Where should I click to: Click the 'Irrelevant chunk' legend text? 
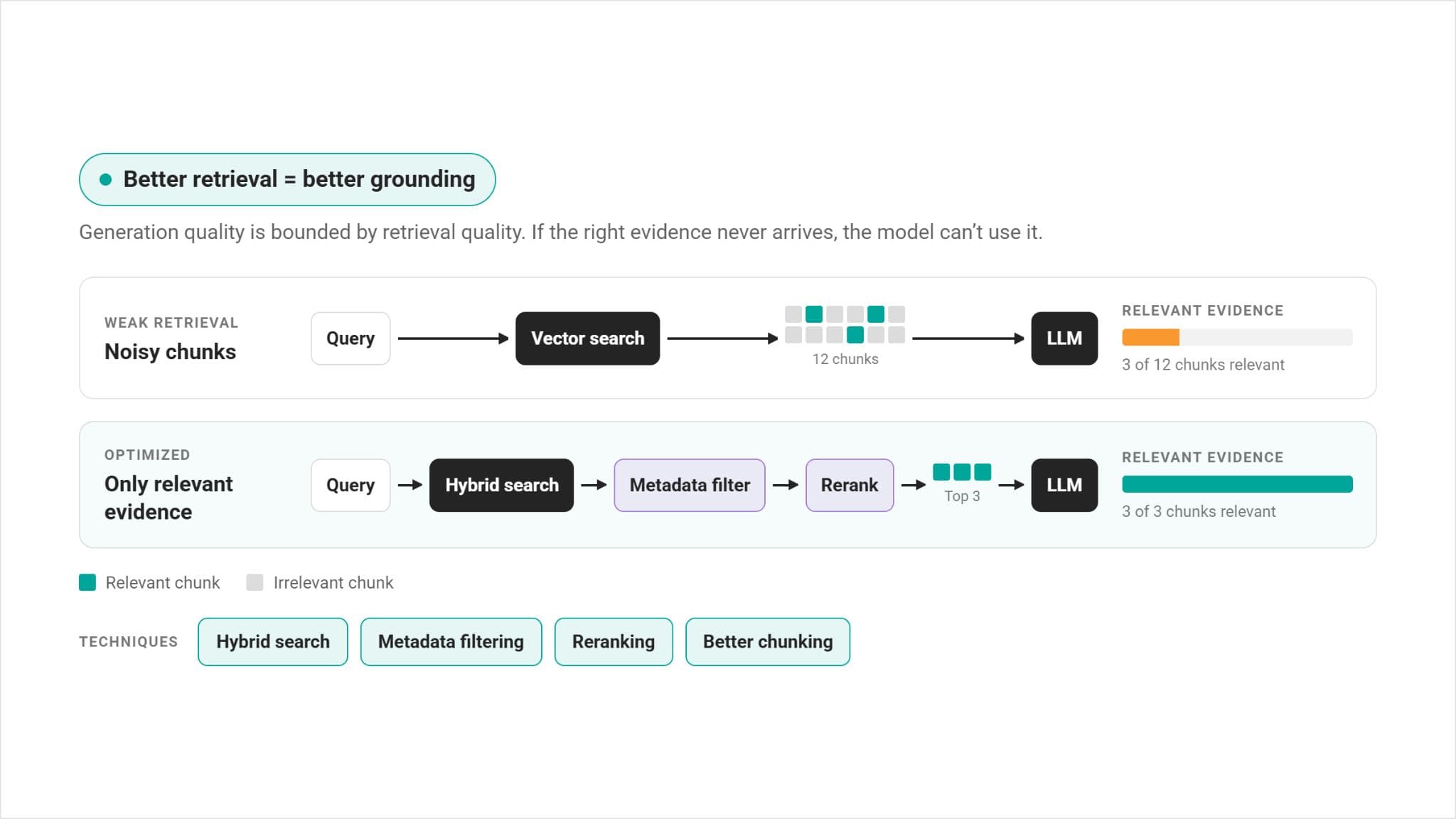[x=333, y=583]
